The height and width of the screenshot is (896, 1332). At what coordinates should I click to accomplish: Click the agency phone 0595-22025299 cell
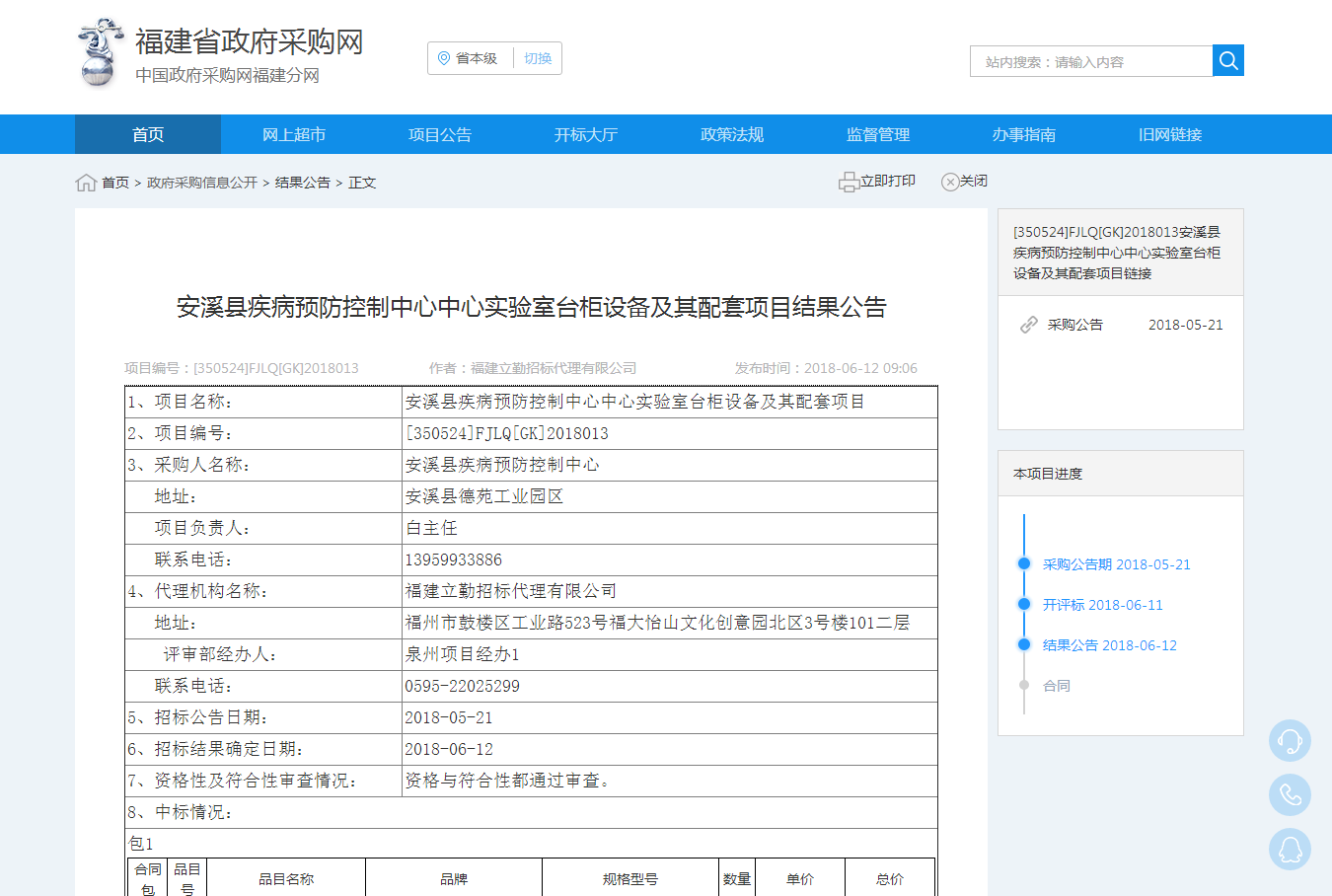(x=669, y=686)
